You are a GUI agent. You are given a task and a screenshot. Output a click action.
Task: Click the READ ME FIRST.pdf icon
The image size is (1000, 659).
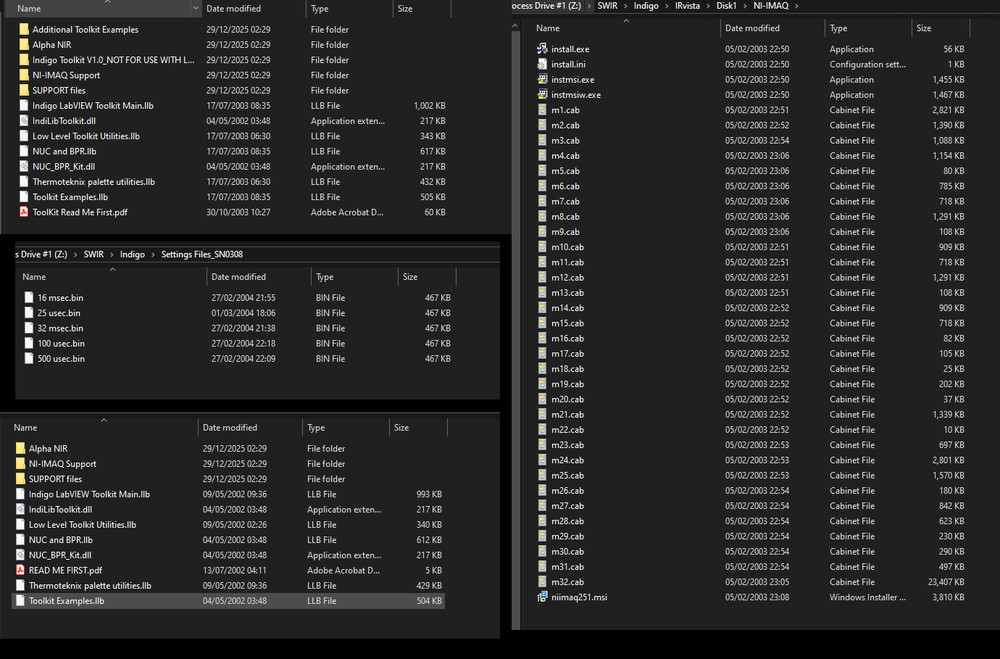click(x=20, y=570)
